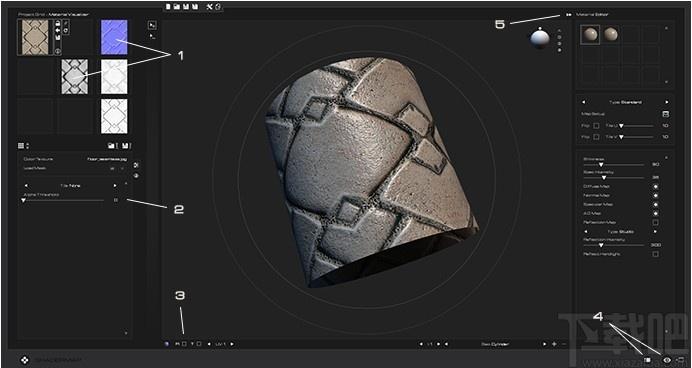This screenshot has height=368, width=692.
Task: Click right arrow of Type Studio selector
Action: [x=655, y=232]
